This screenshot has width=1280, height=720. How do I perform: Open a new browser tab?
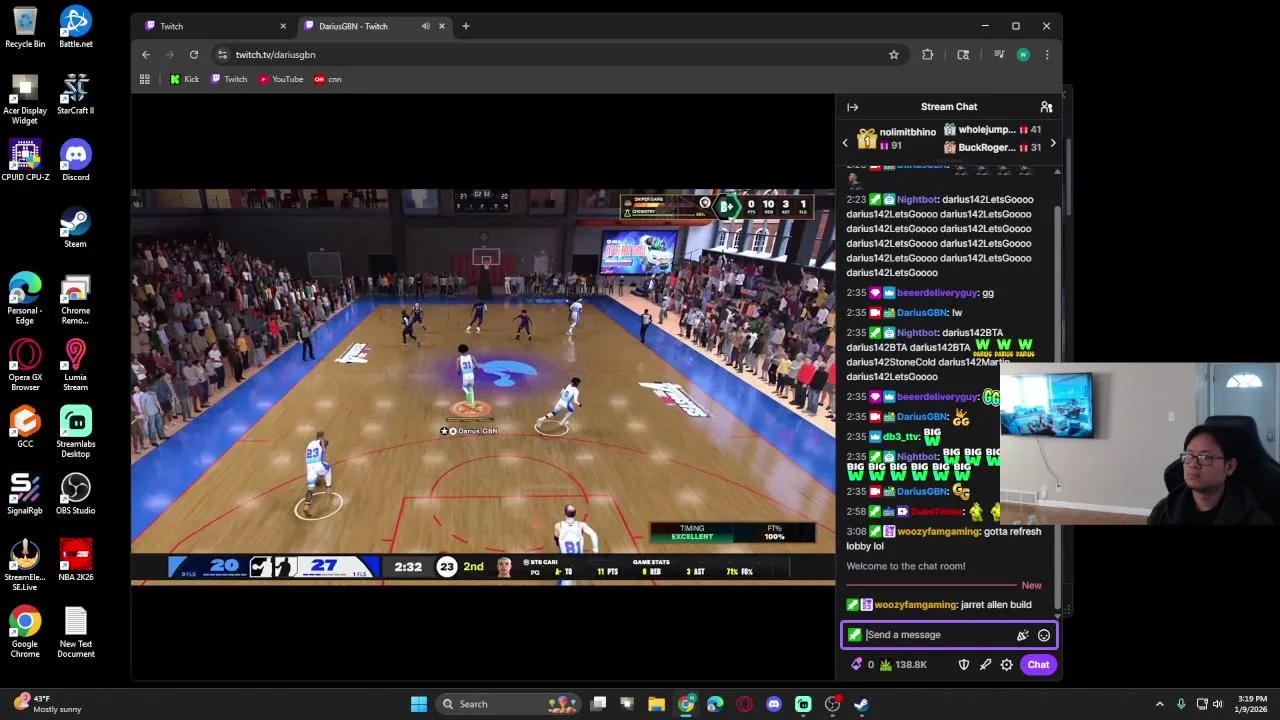465,26
